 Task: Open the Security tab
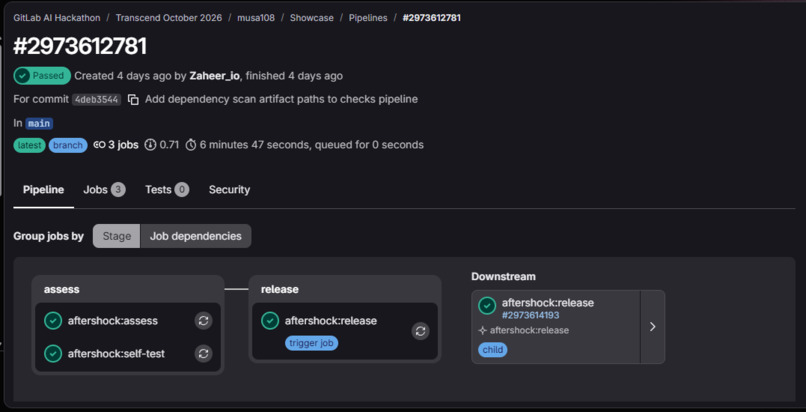click(x=229, y=190)
